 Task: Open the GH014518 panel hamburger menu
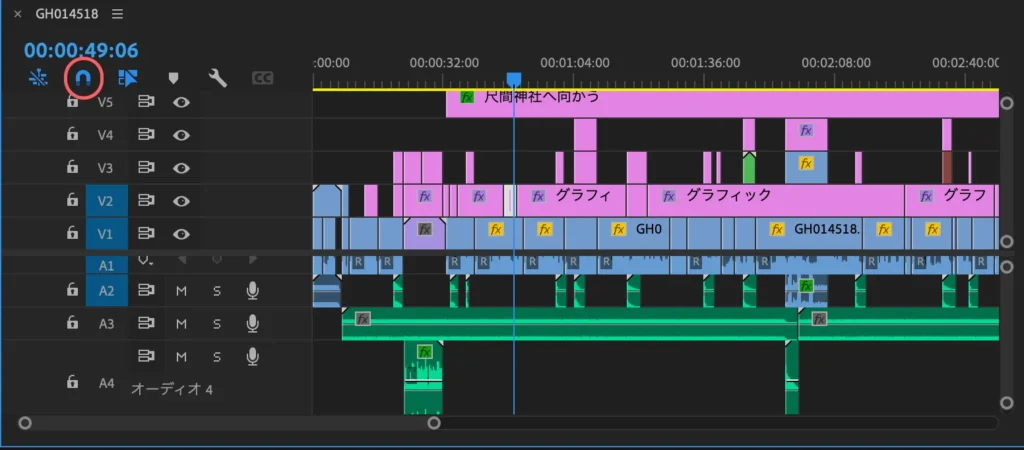(x=118, y=14)
